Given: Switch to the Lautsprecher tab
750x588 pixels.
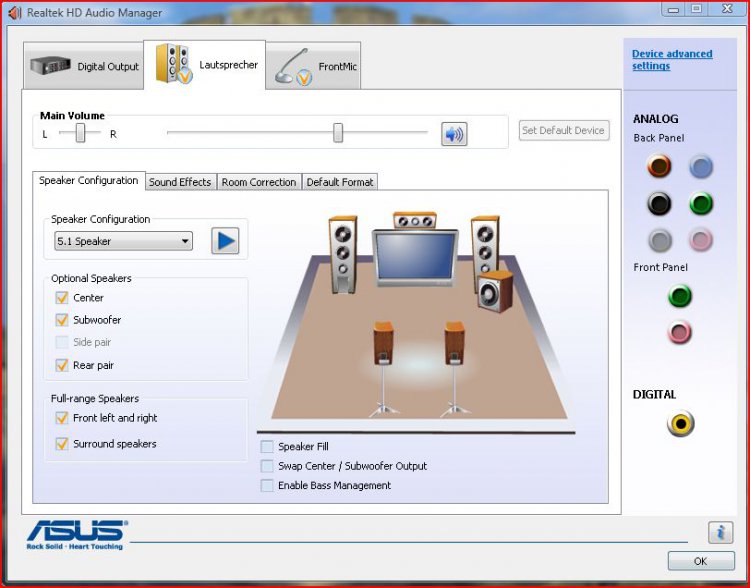Looking at the screenshot, I should coord(205,65).
